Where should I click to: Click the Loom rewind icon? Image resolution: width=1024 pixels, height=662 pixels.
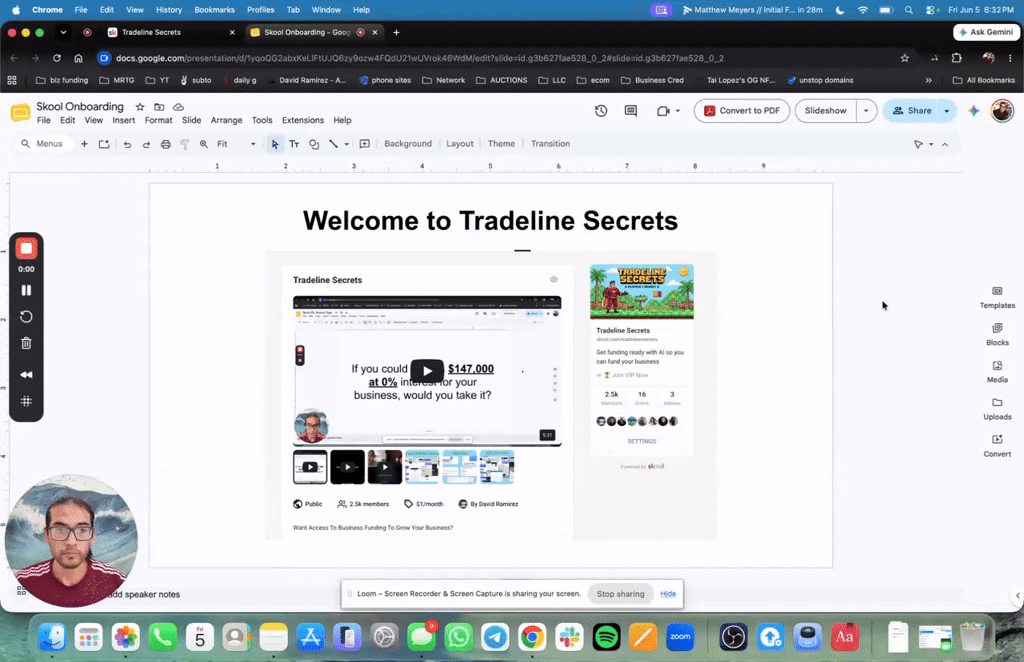(26, 375)
